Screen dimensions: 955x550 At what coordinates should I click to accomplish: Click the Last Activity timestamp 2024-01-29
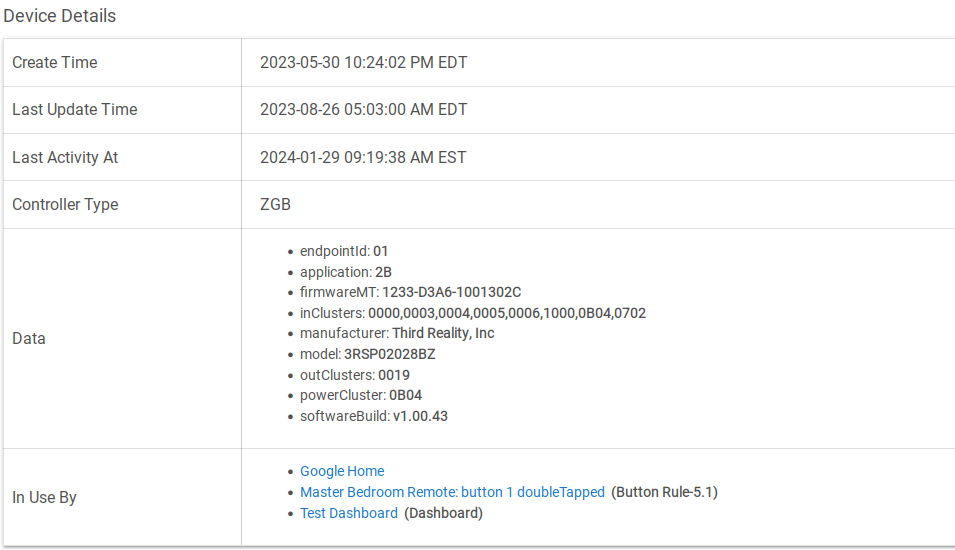363,158
